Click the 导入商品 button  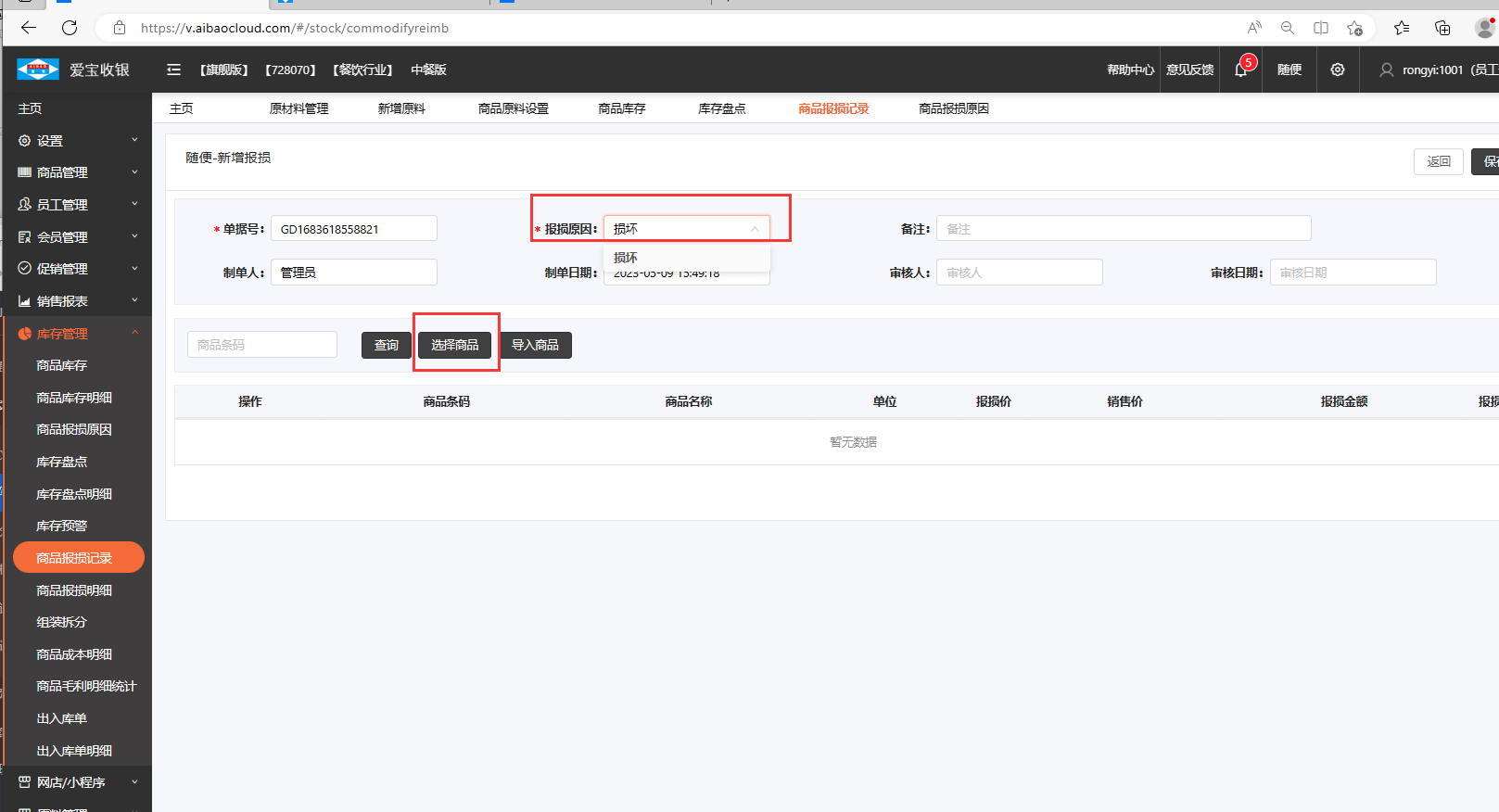pyautogui.click(x=535, y=345)
